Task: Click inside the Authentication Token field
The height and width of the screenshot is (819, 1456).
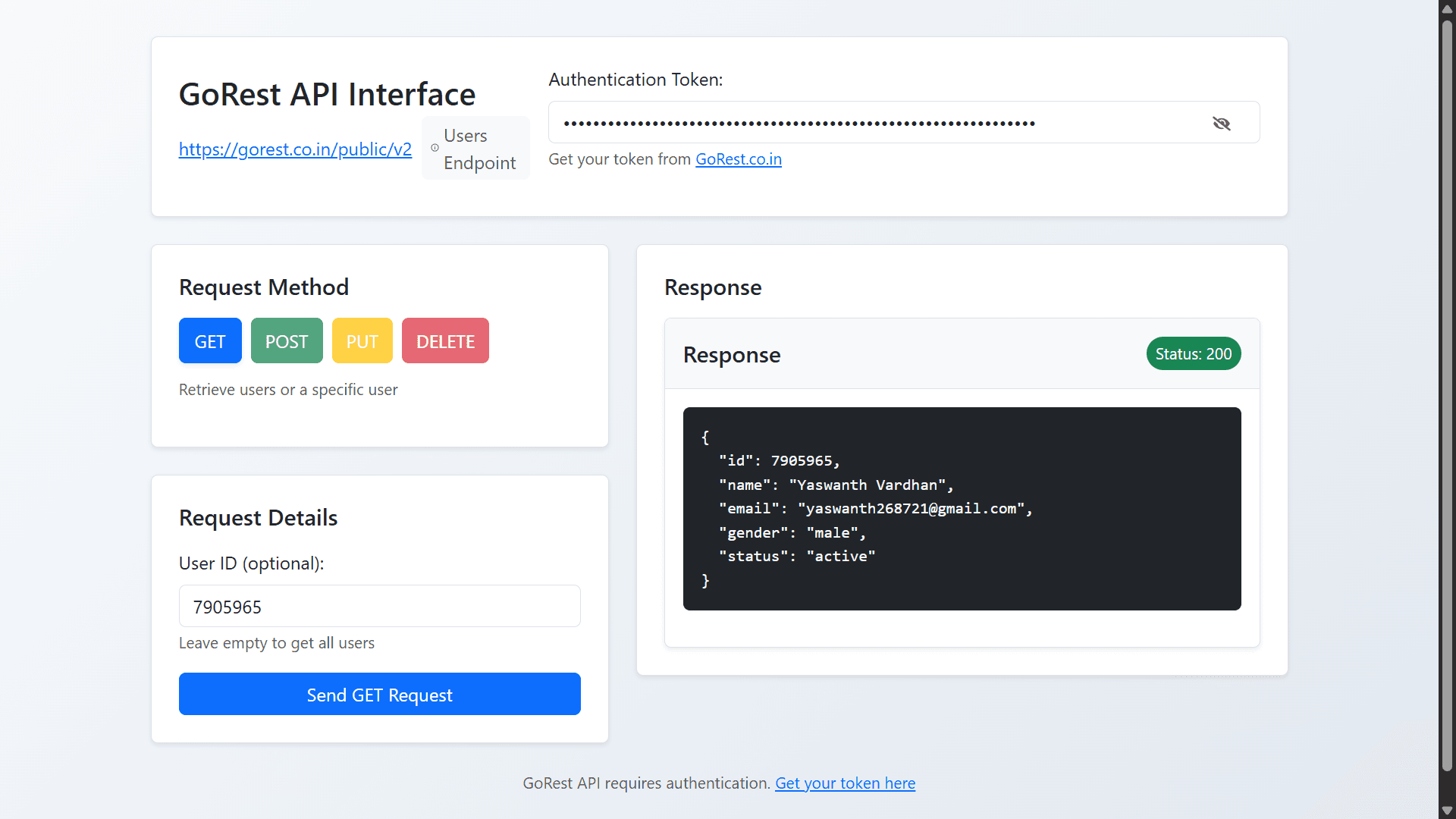Action: (872, 122)
